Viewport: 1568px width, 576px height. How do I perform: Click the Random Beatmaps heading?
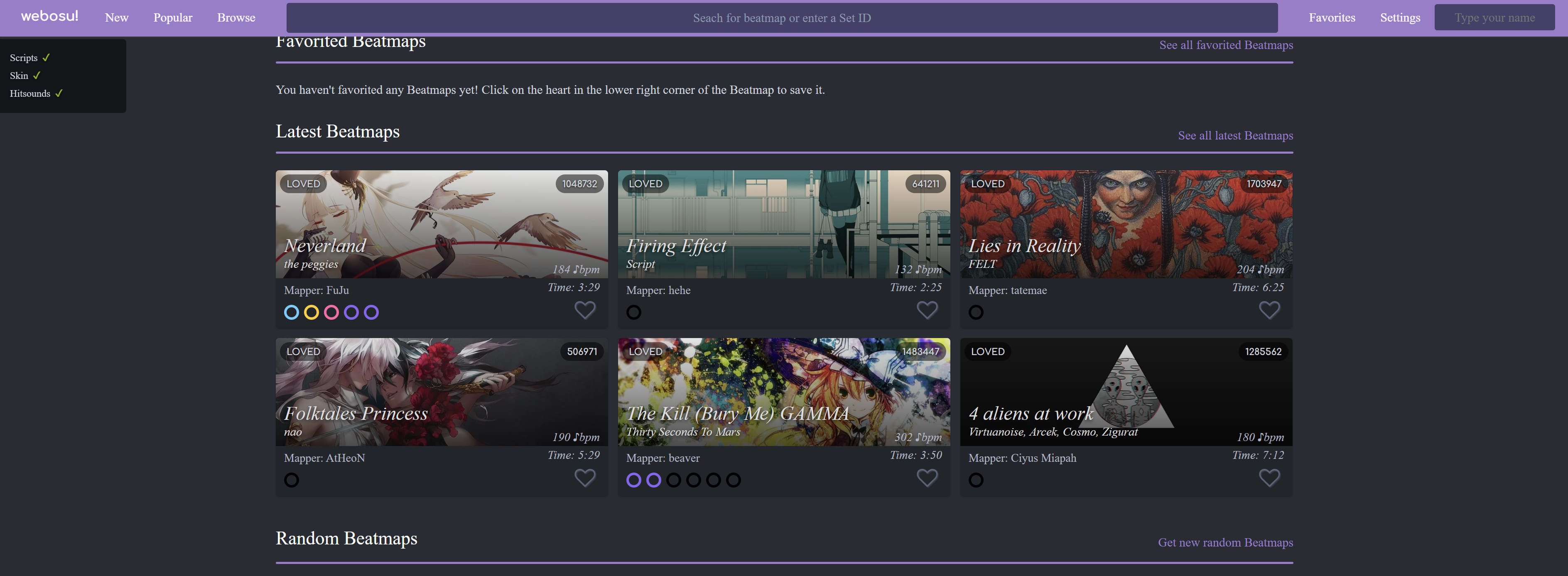click(x=346, y=538)
